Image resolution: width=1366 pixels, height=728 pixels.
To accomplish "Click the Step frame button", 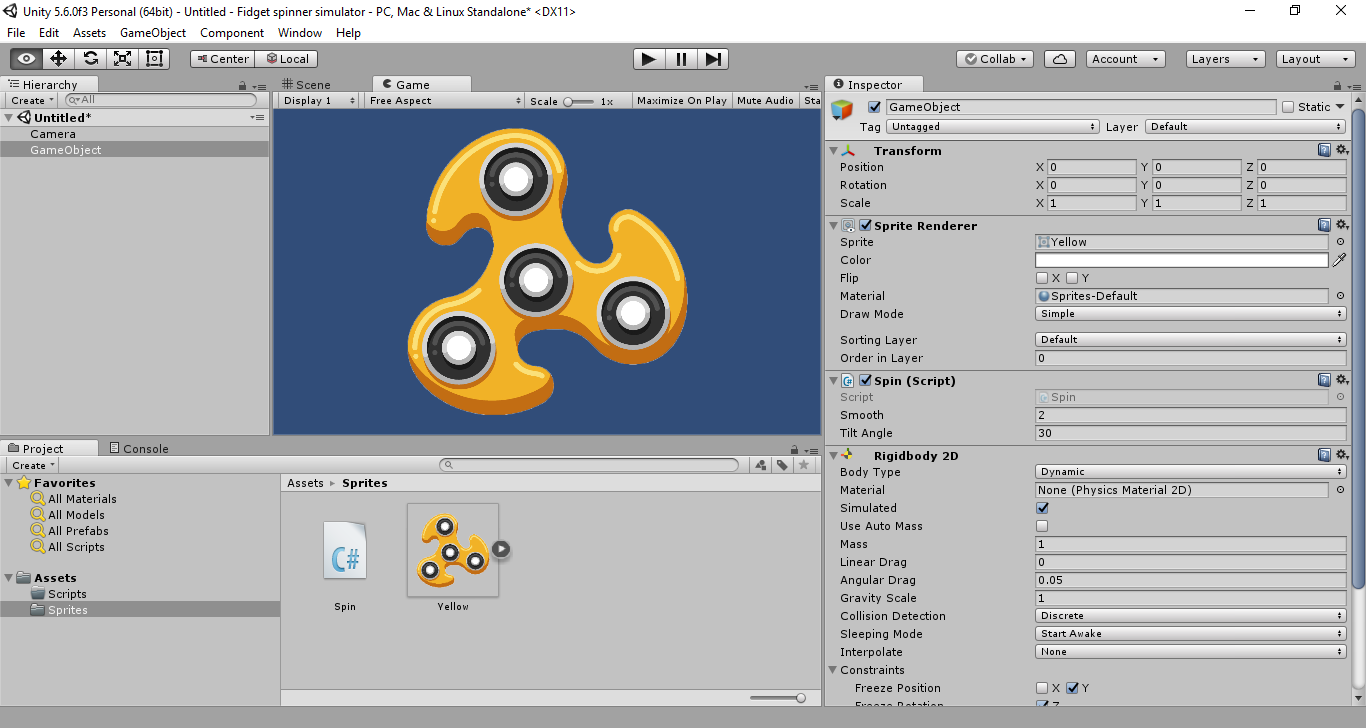I will [712, 59].
